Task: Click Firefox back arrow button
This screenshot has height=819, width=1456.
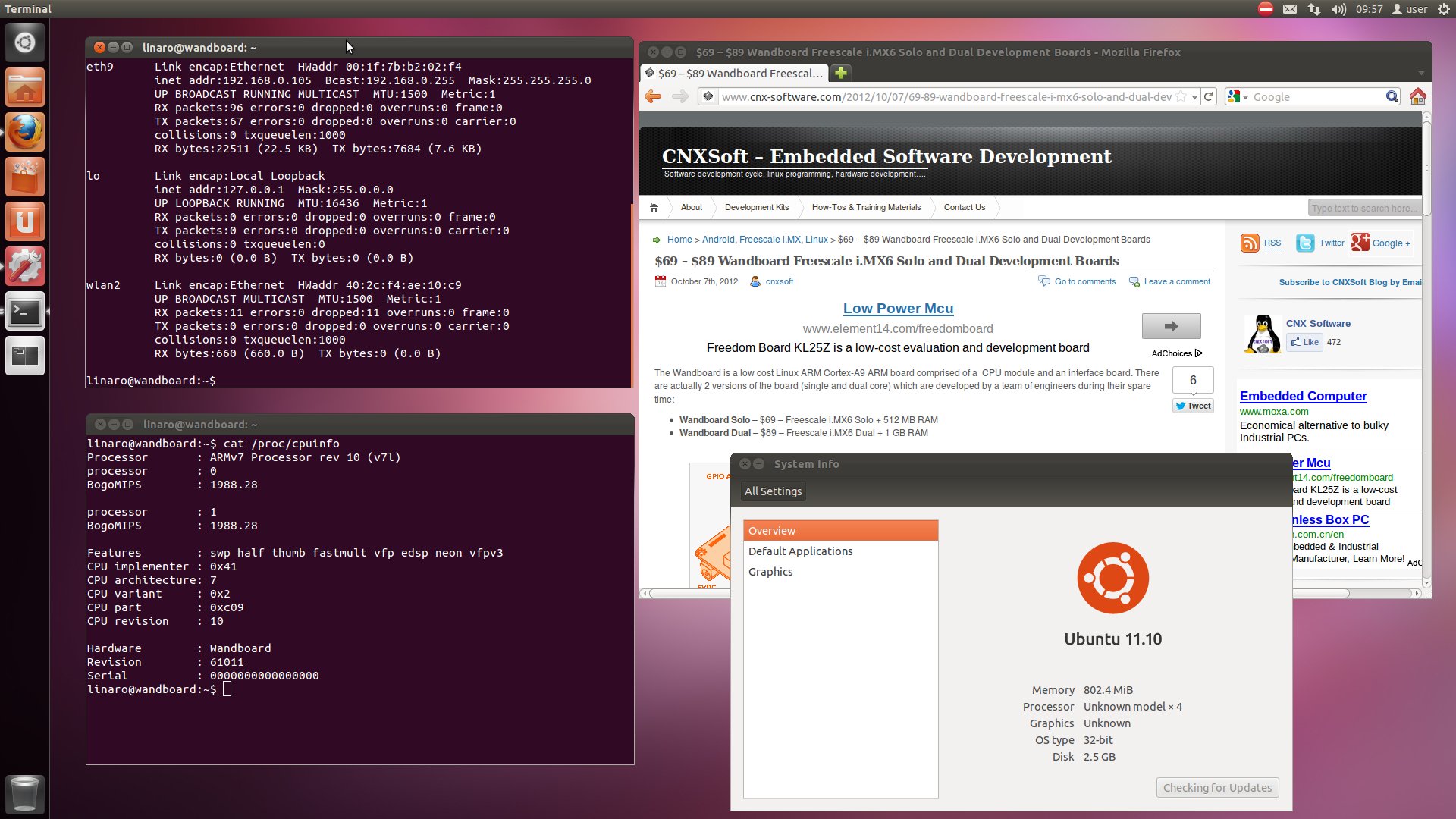Action: 653,96
